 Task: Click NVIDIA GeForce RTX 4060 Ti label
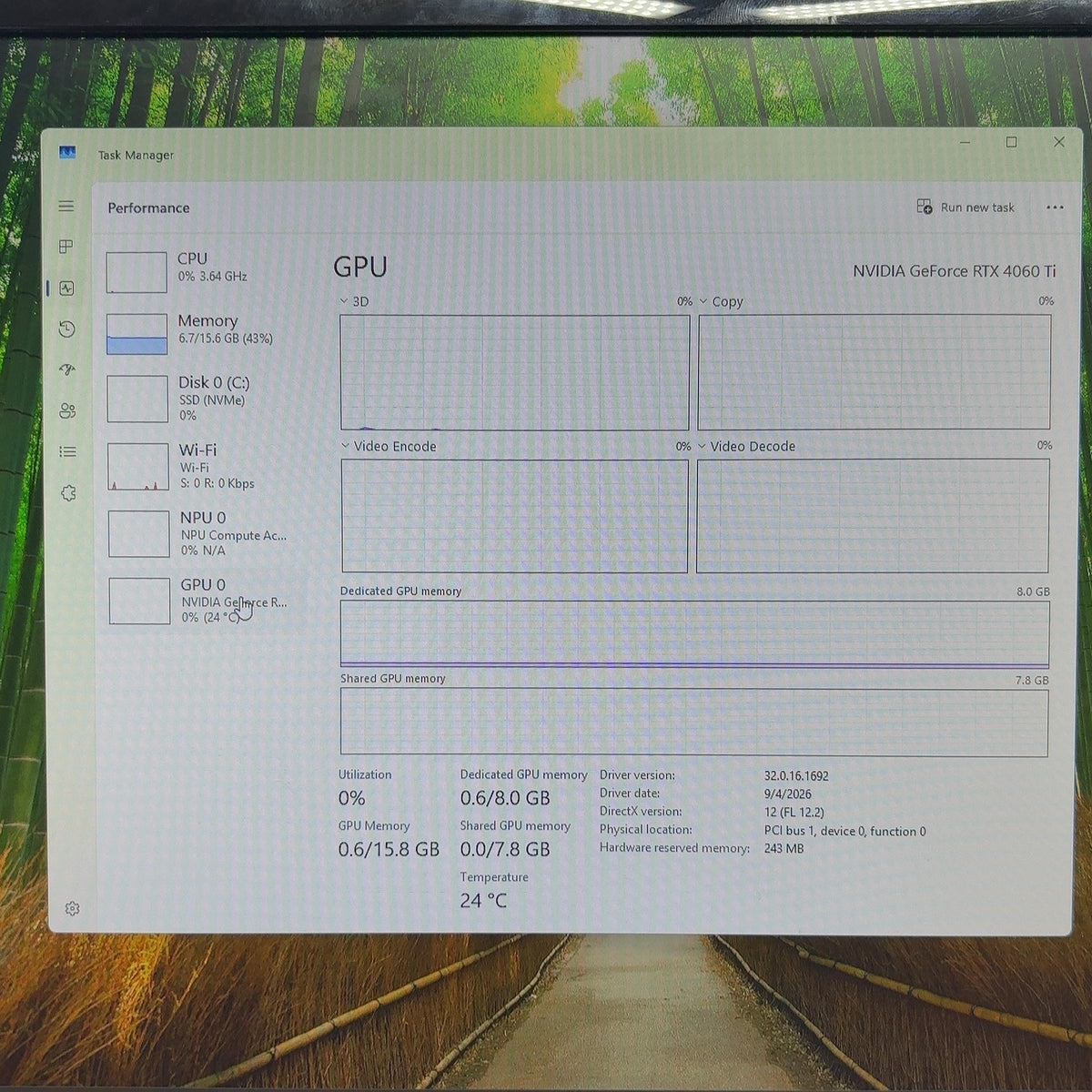click(x=954, y=271)
